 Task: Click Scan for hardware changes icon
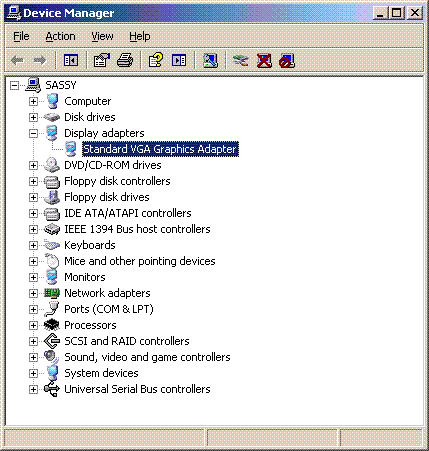coord(210,60)
